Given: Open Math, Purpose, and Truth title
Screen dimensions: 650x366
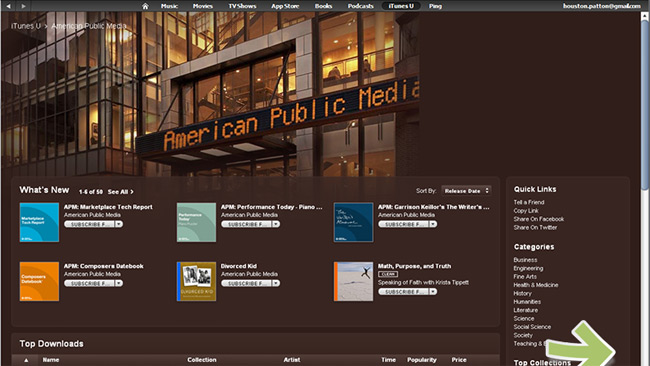Looking at the screenshot, I should pyautogui.click(x=415, y=266).
